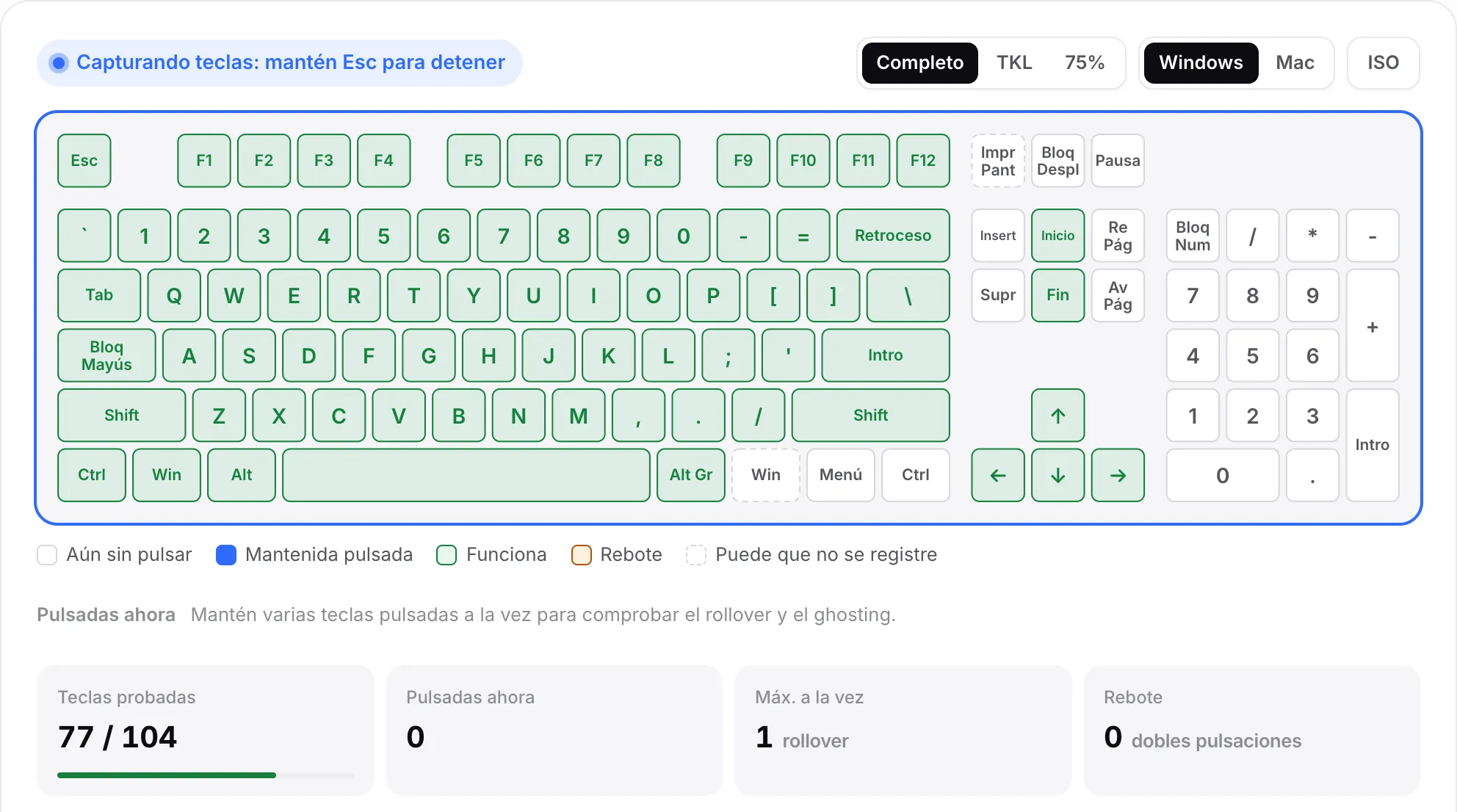
Task: Click the Re Pág key
Action: click(1118, 236)
